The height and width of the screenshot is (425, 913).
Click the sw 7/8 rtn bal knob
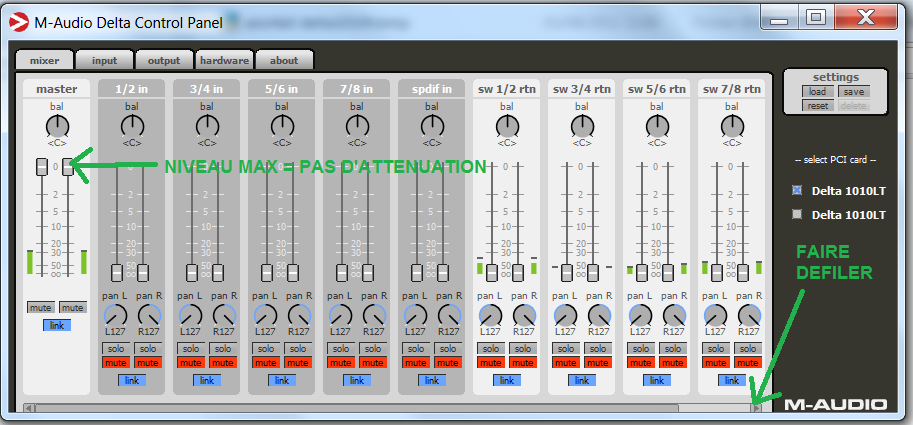(732, 126)
